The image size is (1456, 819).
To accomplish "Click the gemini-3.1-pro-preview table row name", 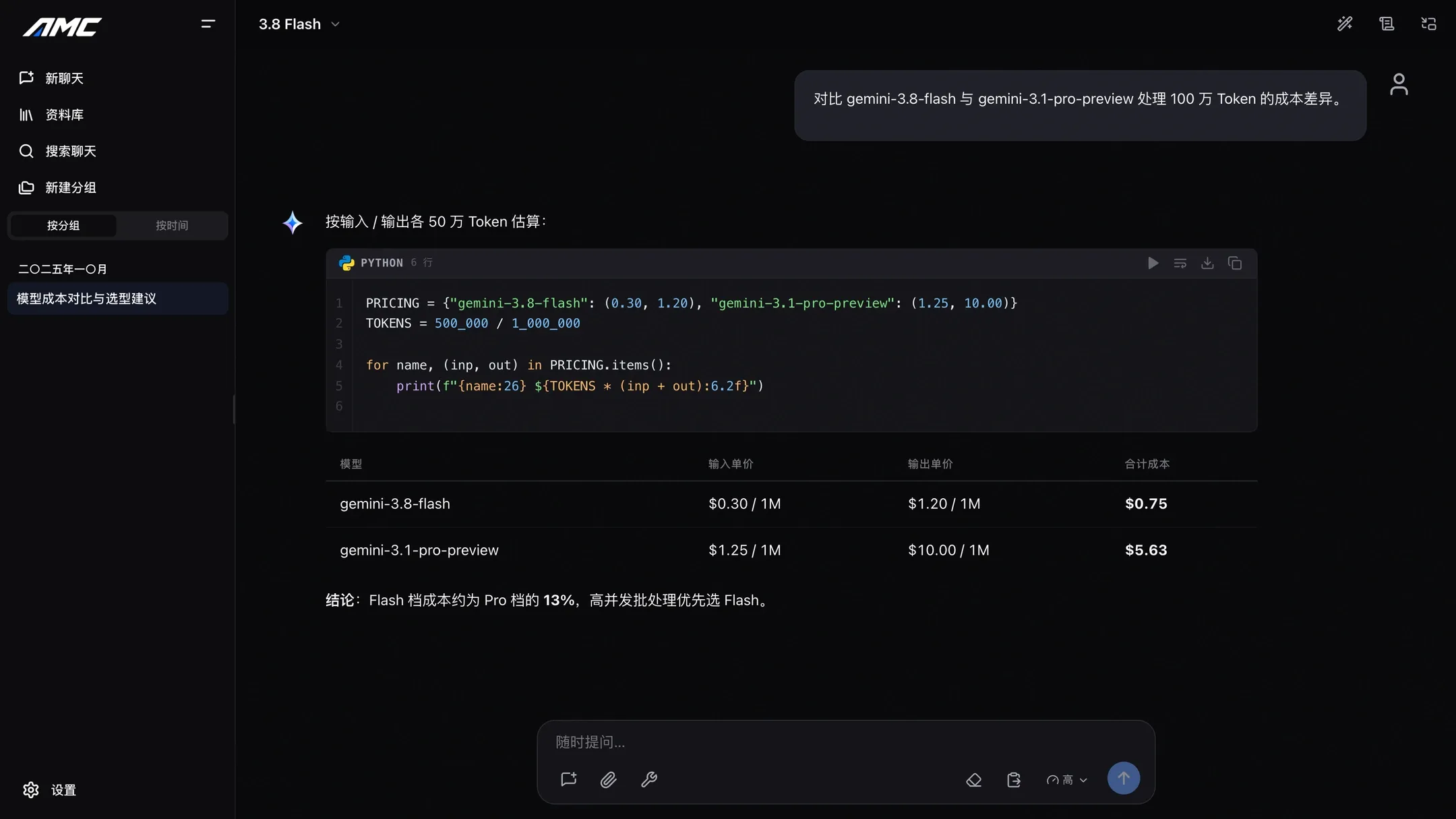I will pos(419,550).
